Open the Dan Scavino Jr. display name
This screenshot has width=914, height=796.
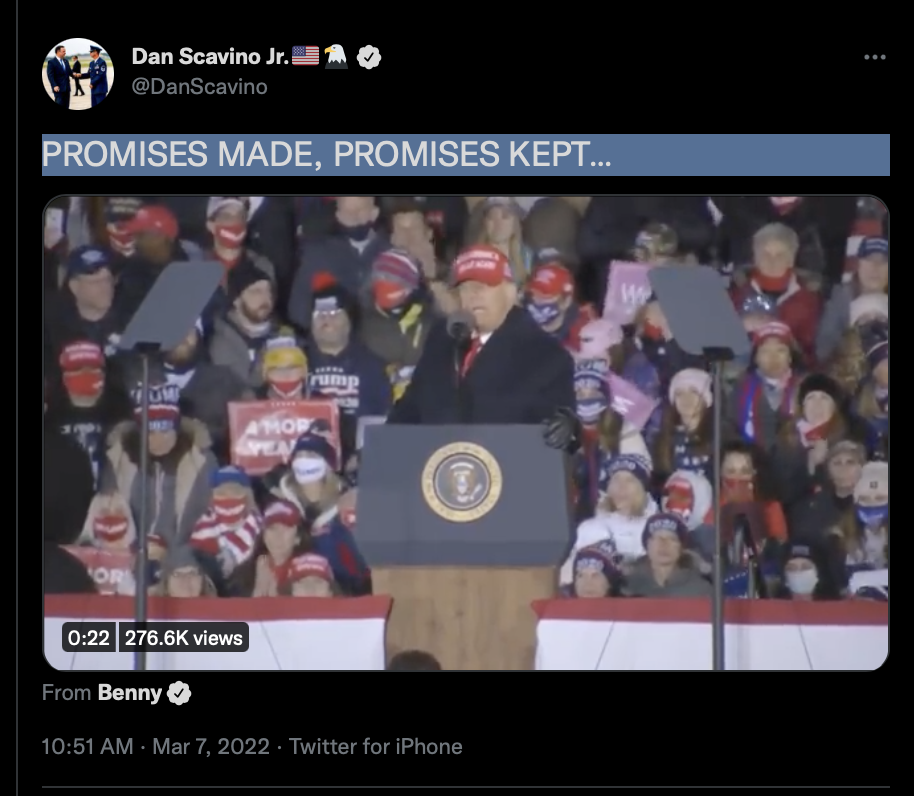point(210,57)
